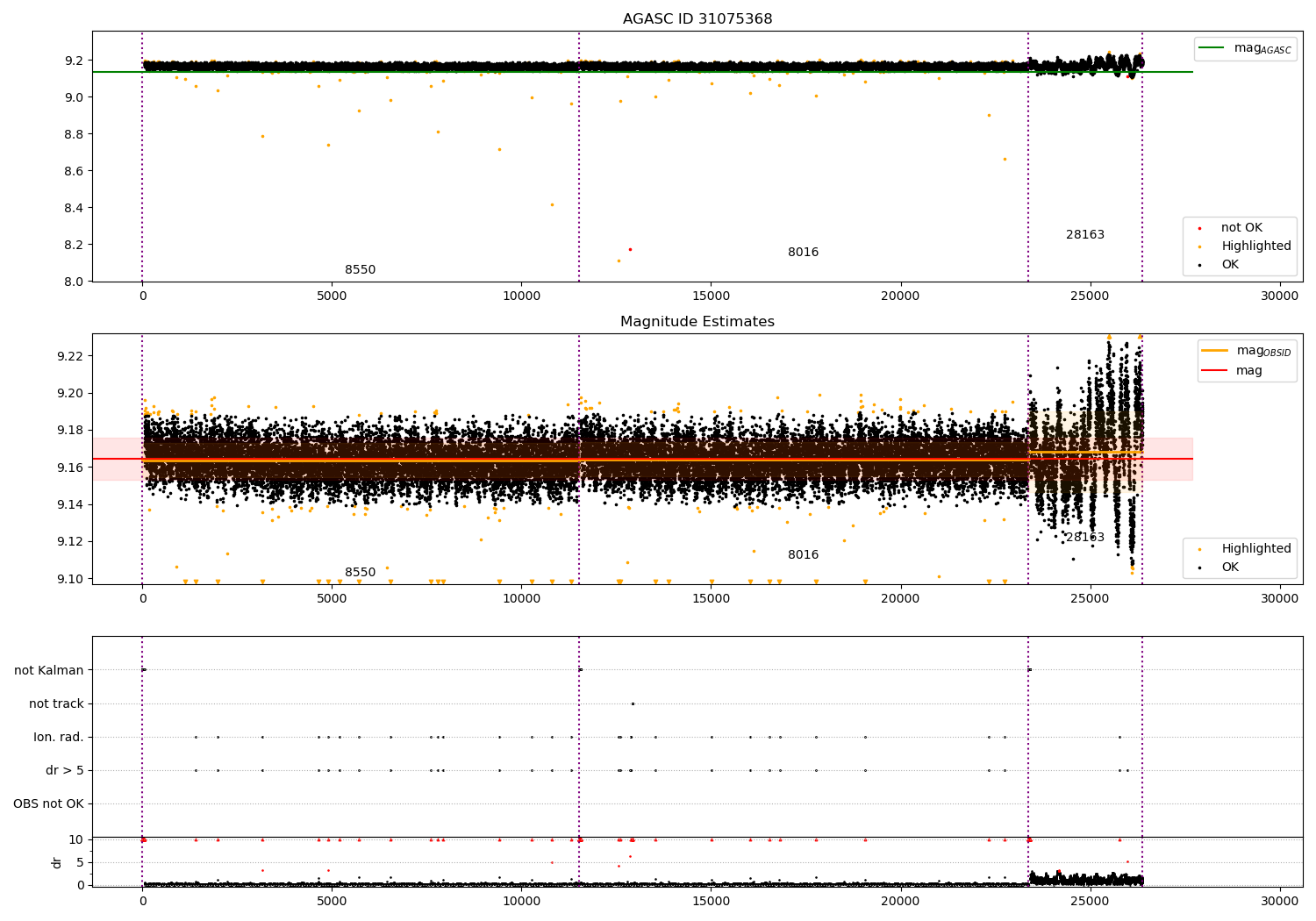
Task: Click 'Highlighted' in the AGASC ID plot legend
Action: (x=1256, y=246)
